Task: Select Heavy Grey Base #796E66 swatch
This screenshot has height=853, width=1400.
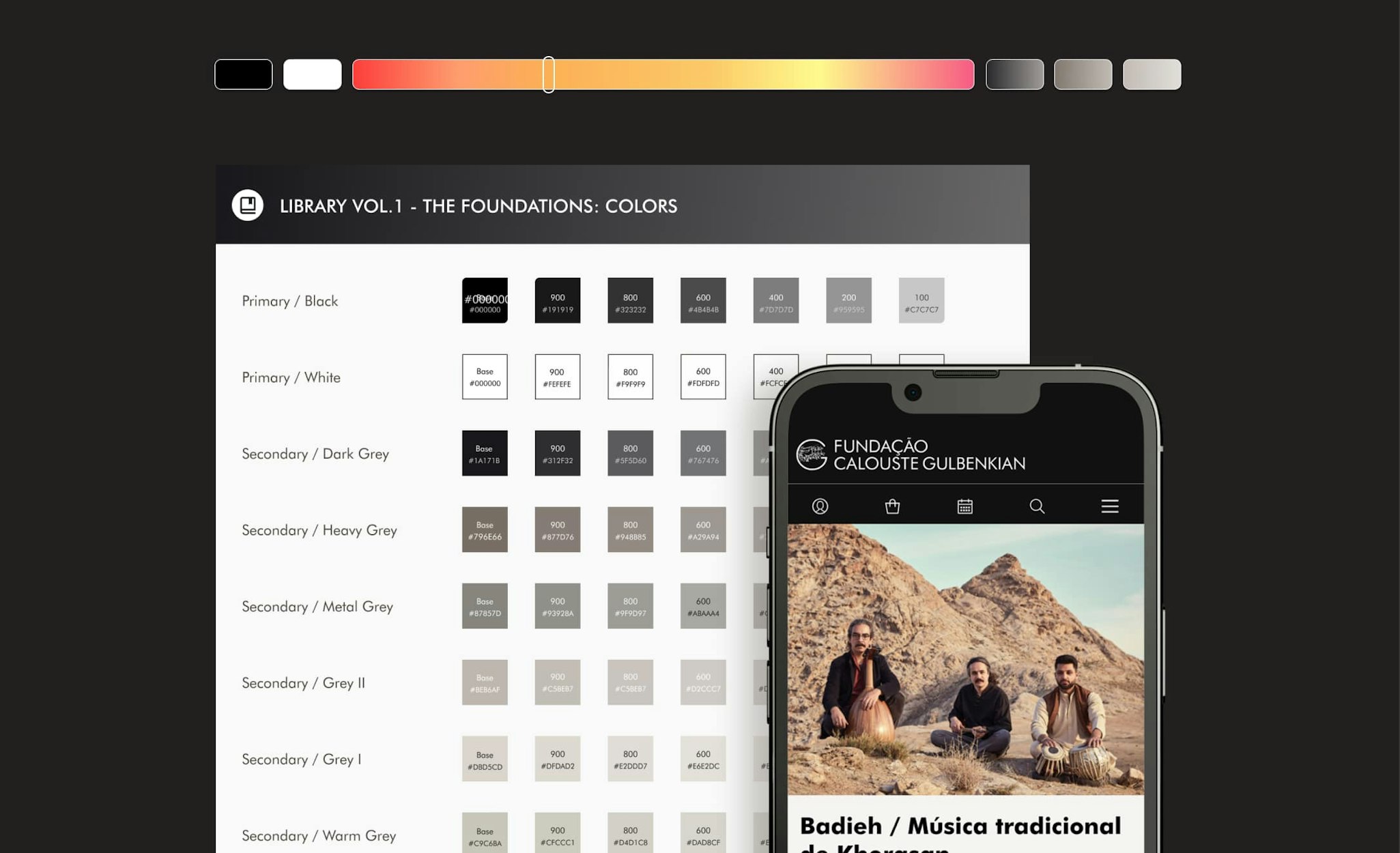Action: point(485,530)
